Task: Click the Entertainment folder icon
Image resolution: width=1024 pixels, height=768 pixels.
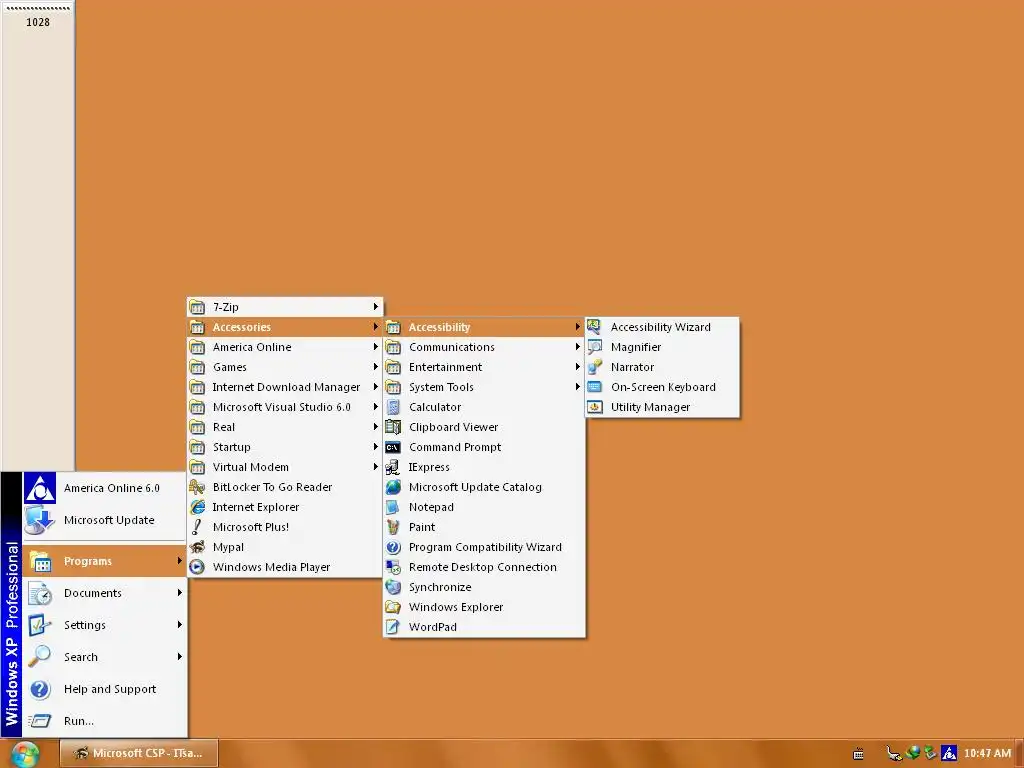Action: tap(392, 367)
